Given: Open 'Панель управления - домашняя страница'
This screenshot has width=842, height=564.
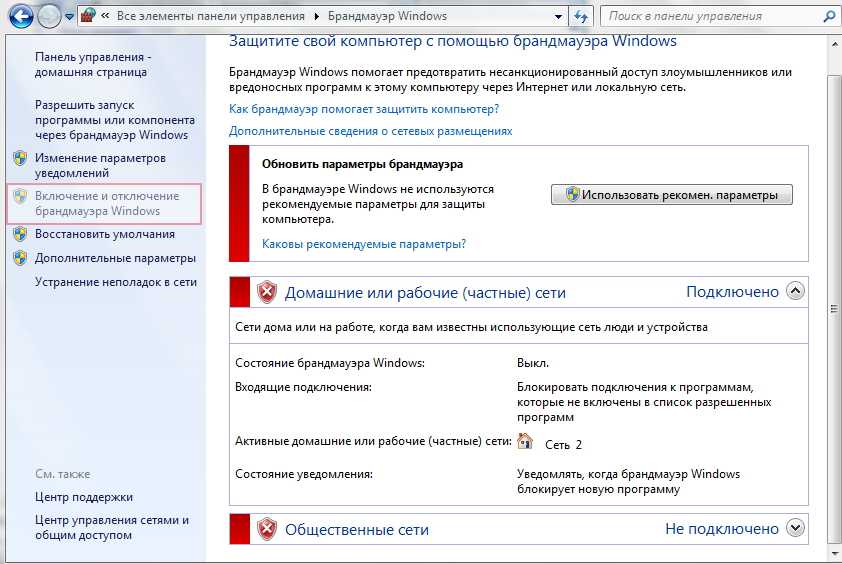Looking at the screenshot, I should coord(93,64).
